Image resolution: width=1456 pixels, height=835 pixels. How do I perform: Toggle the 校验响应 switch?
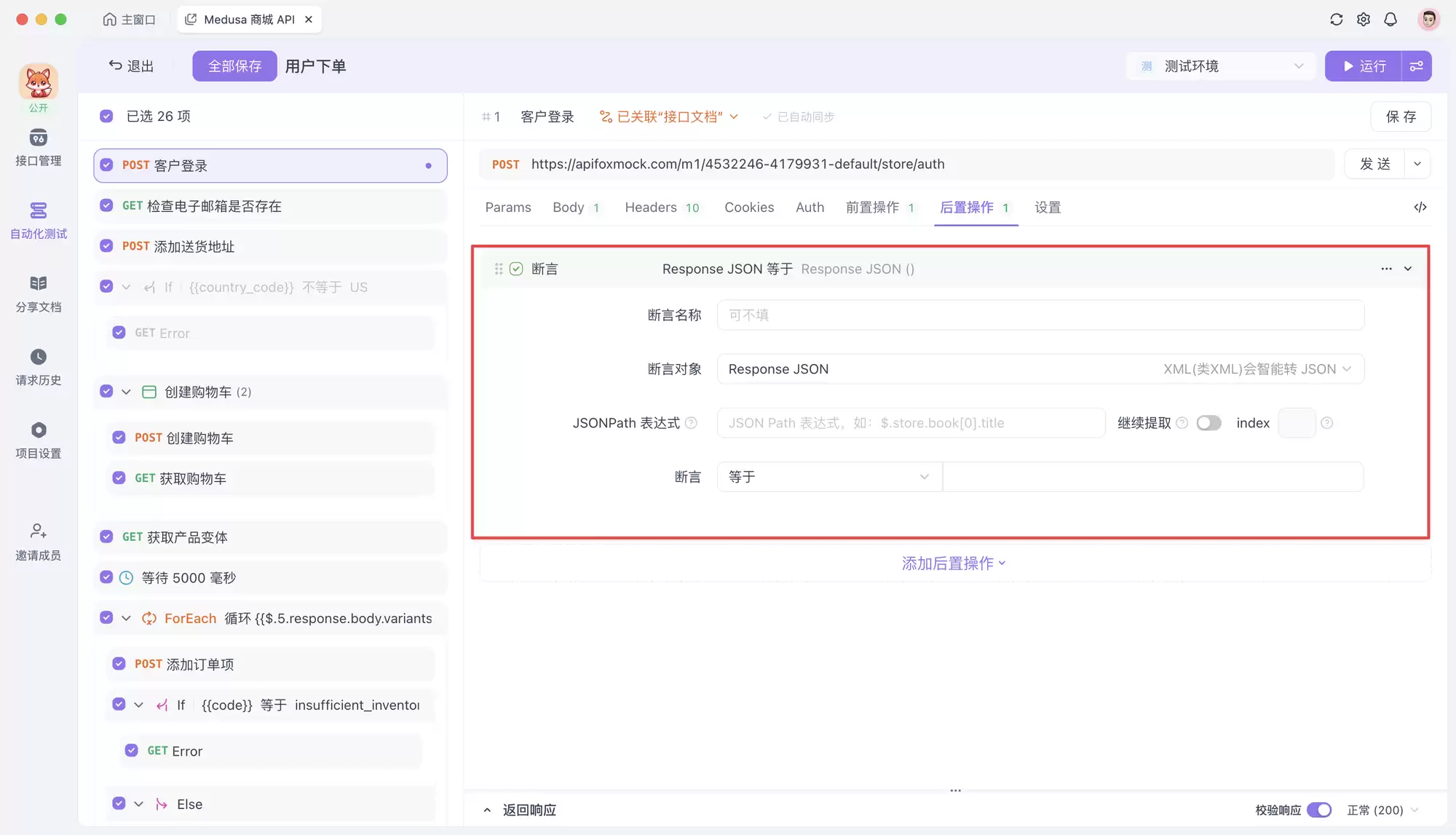pos(1319,810)
